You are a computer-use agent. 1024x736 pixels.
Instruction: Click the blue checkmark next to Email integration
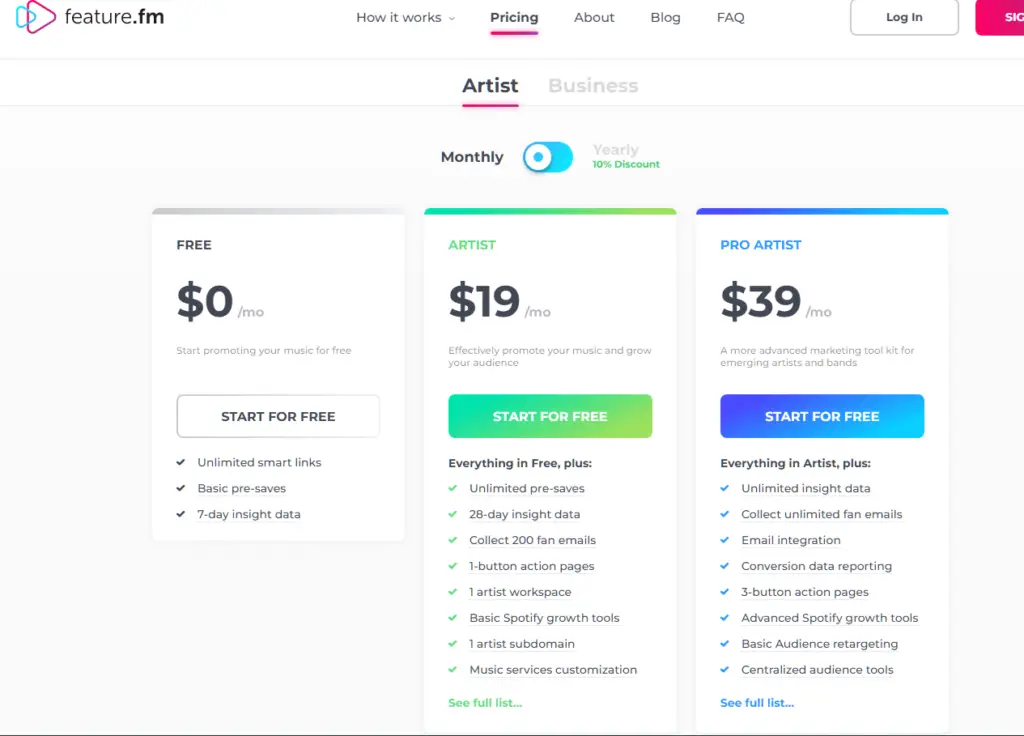click(724, 540)
